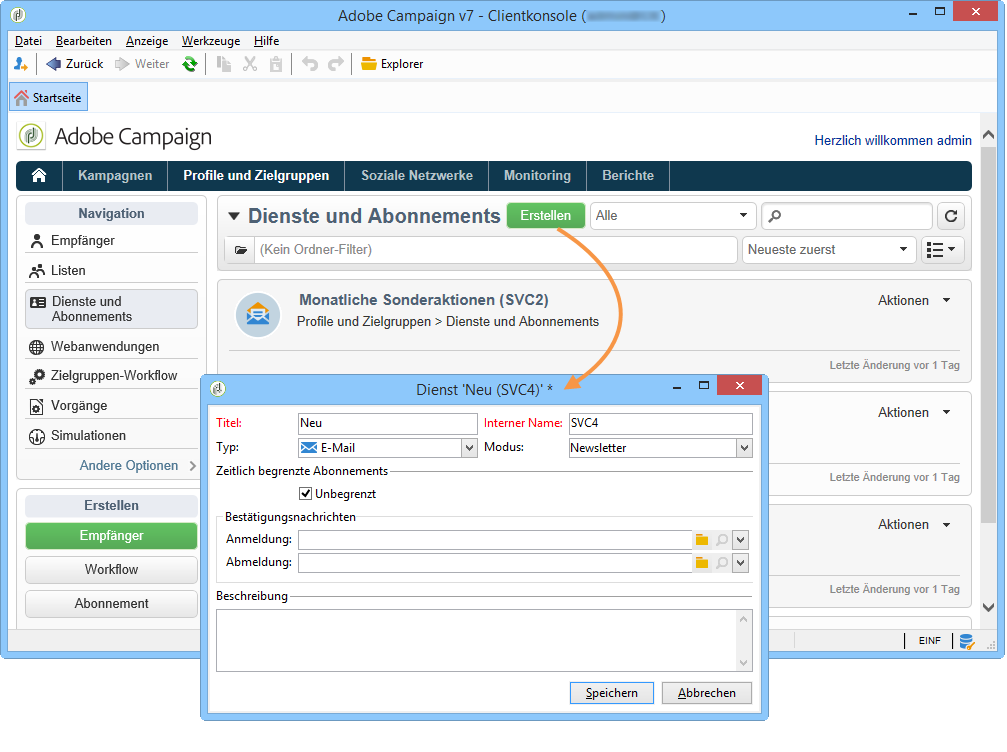1007x752 pixels.
Task: Open the Anzeige menu
Action: (147, 41)
